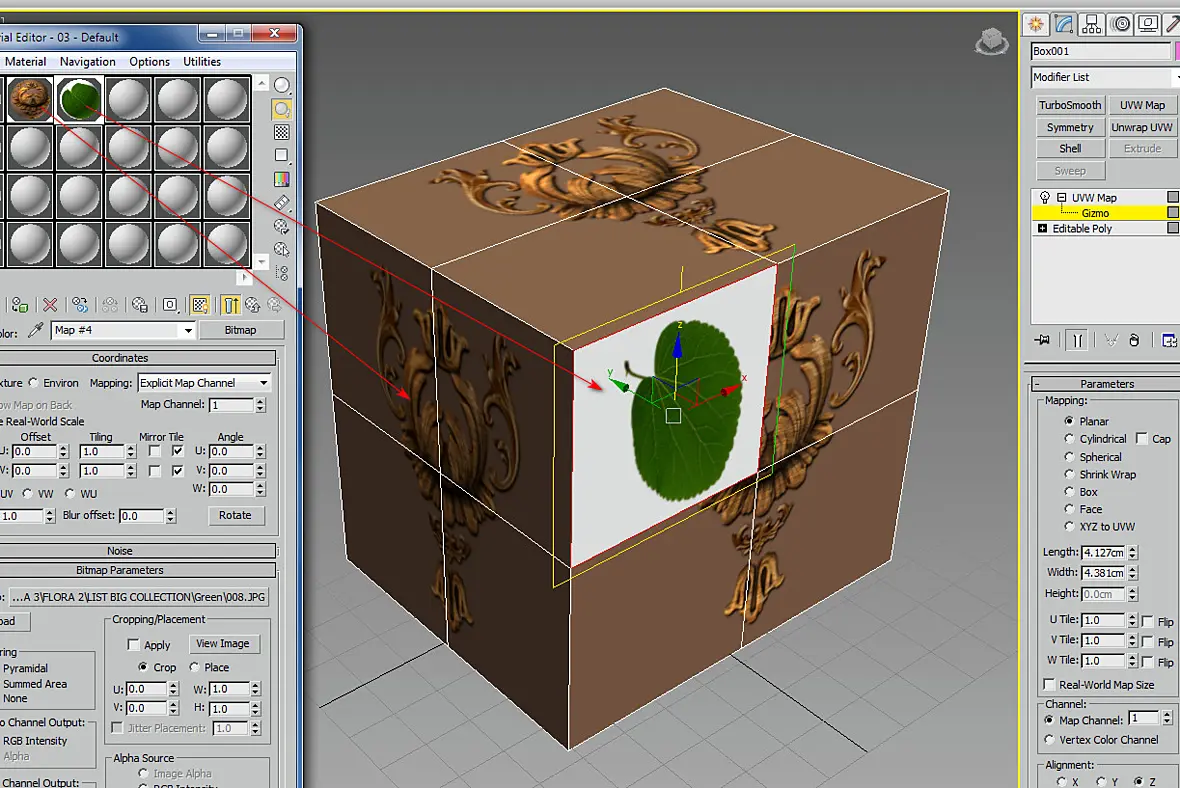Open the Material menu
Viewport: 1180px width, 788px height.
click(x=26, y=62)
